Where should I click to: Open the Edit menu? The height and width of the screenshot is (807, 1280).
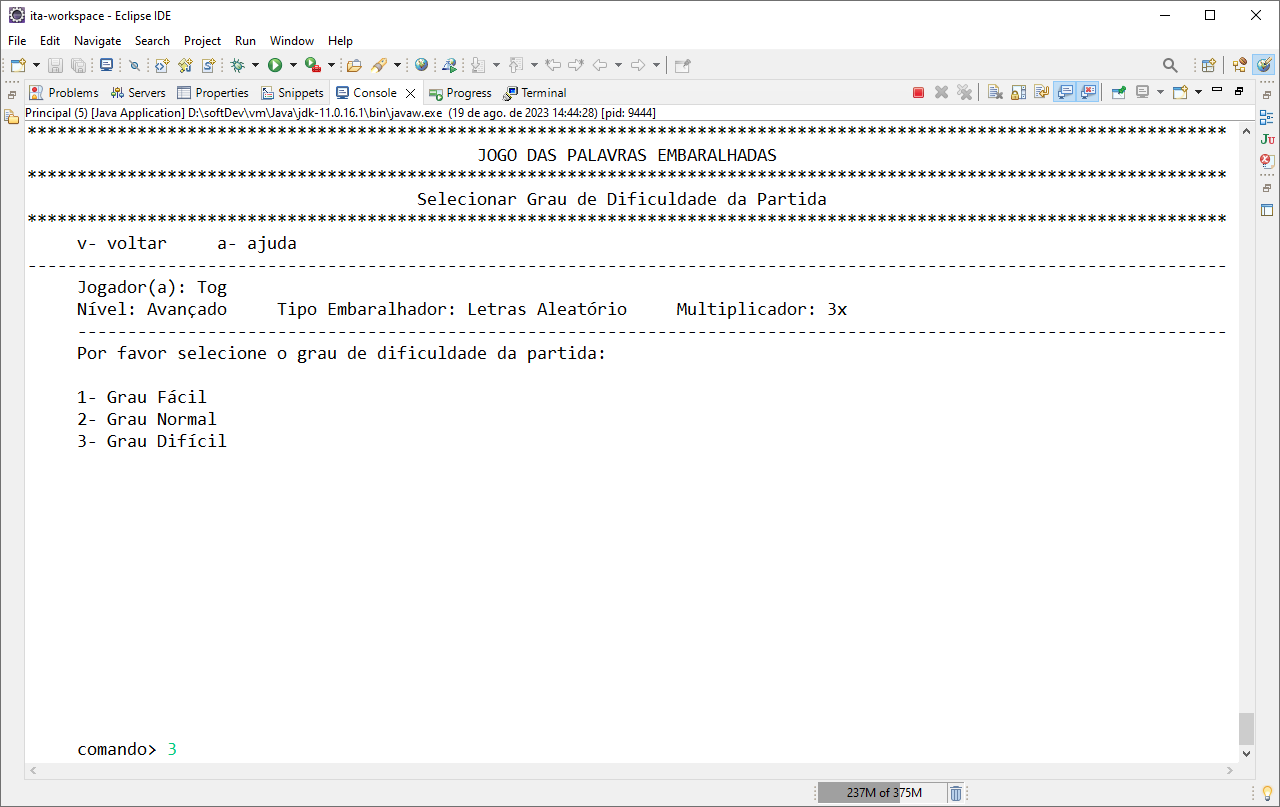tap(50, 41)
